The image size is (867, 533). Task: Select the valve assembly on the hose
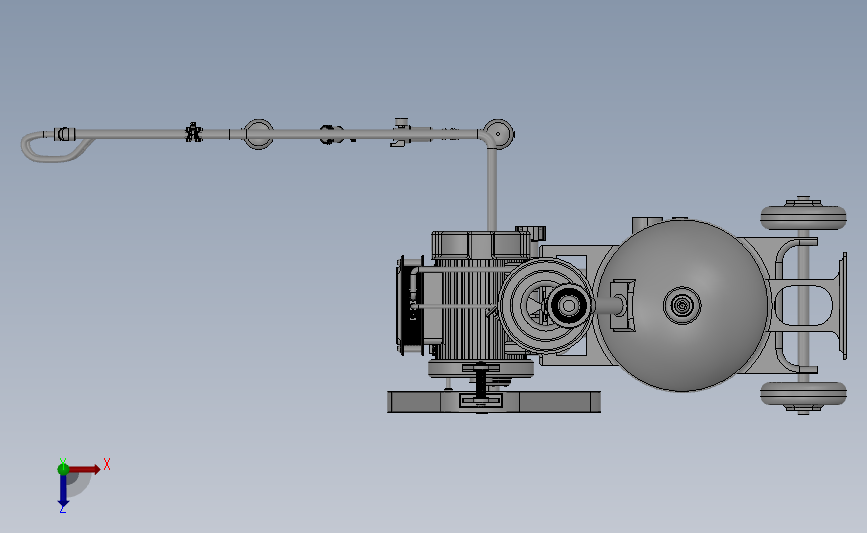[x=410, y=133]
